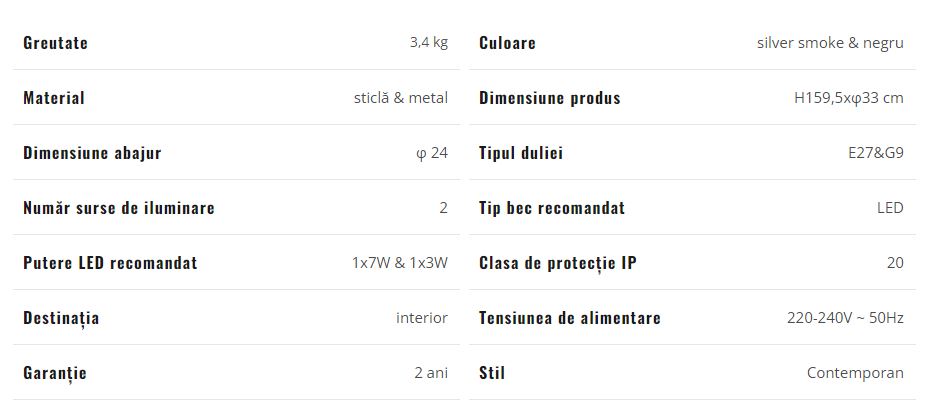Select the 2 ani warranty value
This screenshot has width=951, height=413.
click(431, 372)
